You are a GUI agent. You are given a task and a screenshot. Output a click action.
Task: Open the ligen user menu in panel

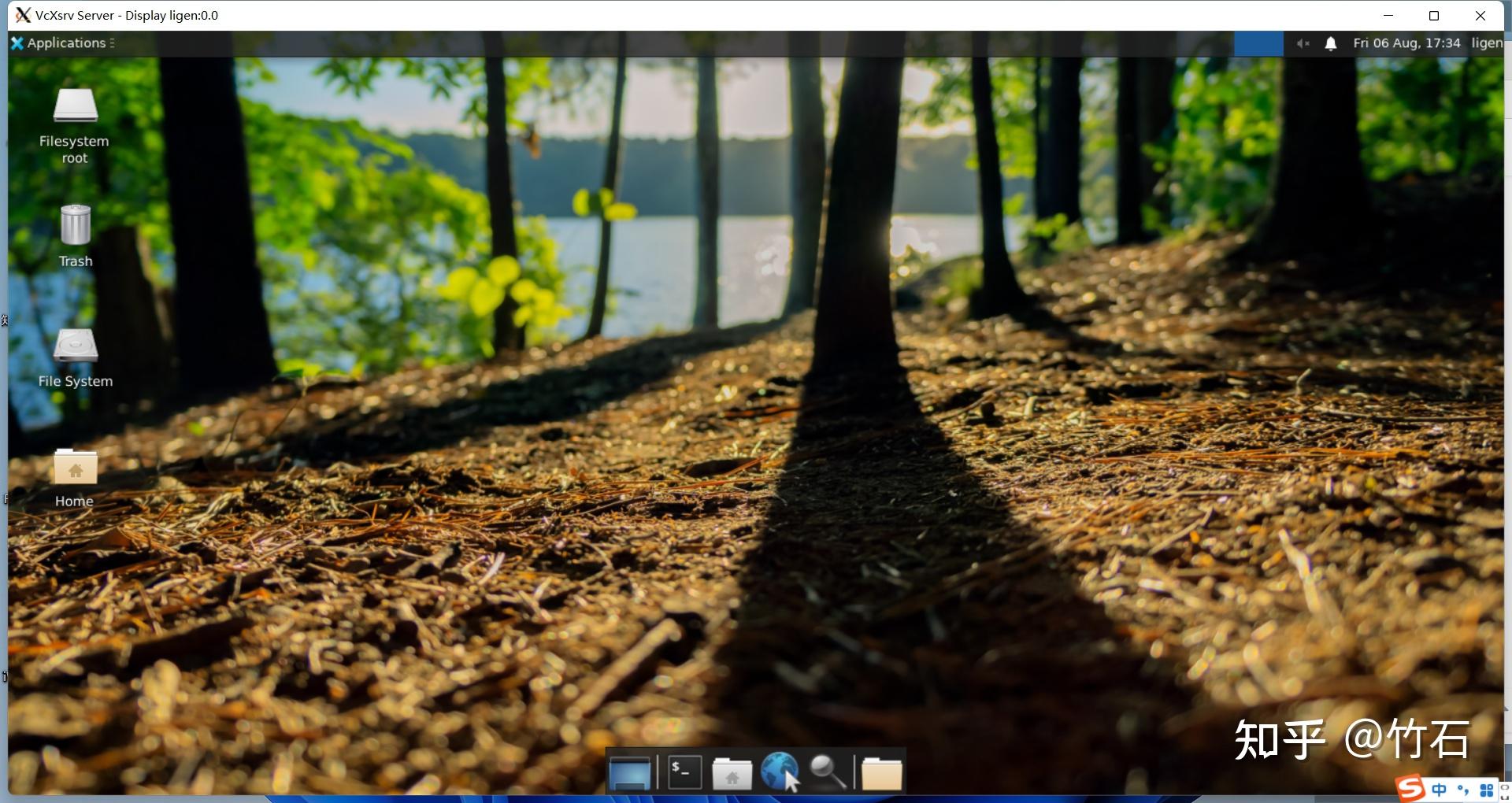point(1487,43)
